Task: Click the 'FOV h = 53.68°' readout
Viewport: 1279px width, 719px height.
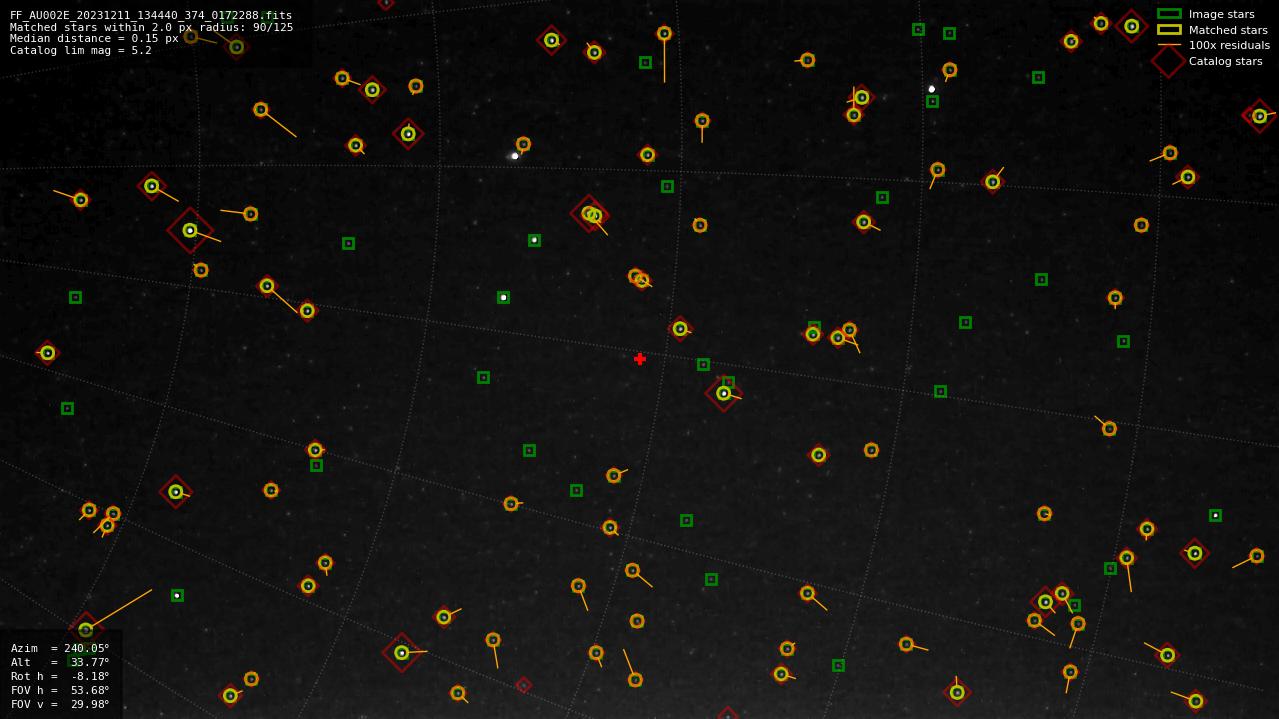Action: click(x=60, y=690)
